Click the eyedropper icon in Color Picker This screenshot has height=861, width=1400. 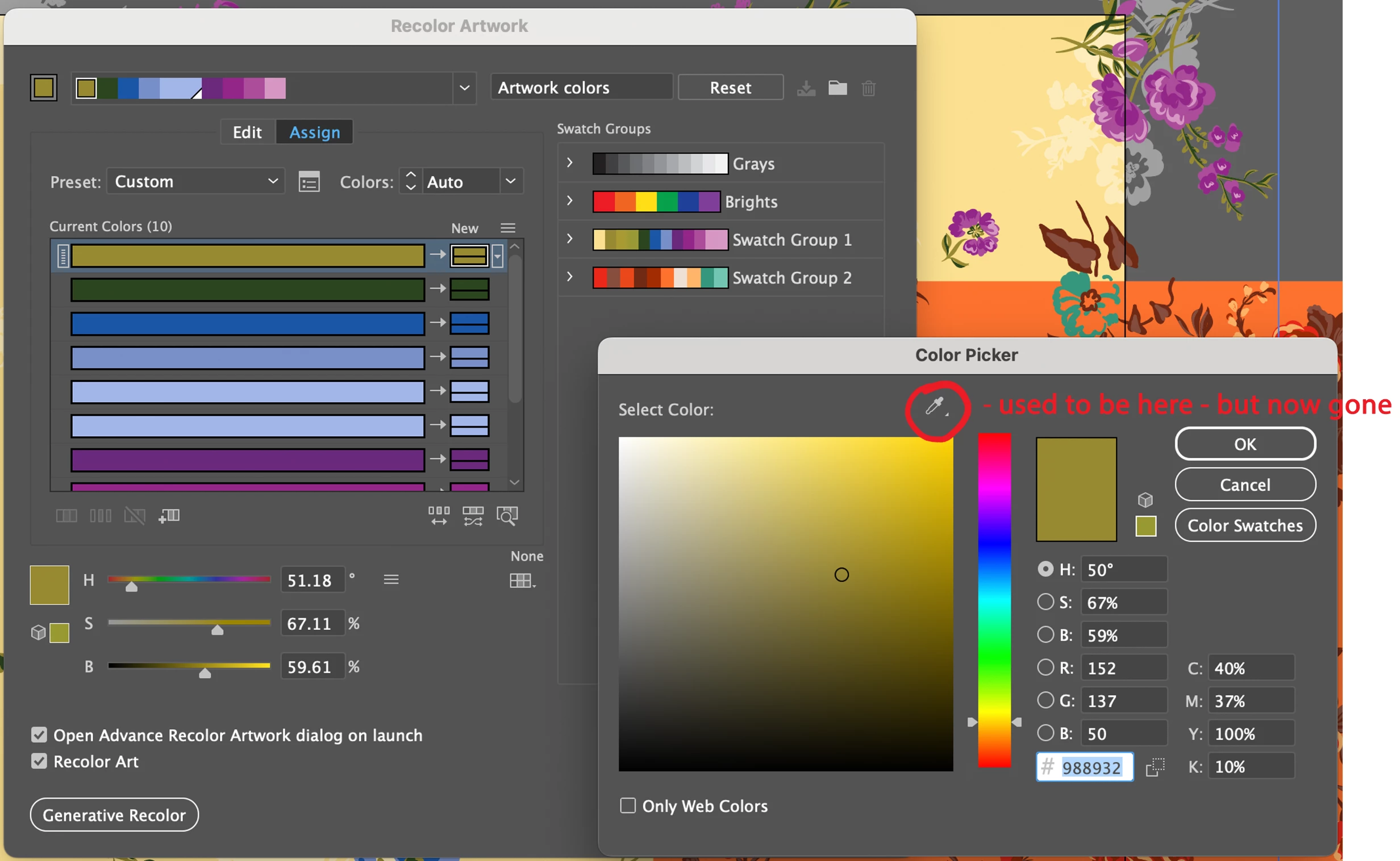coord(934,406)
